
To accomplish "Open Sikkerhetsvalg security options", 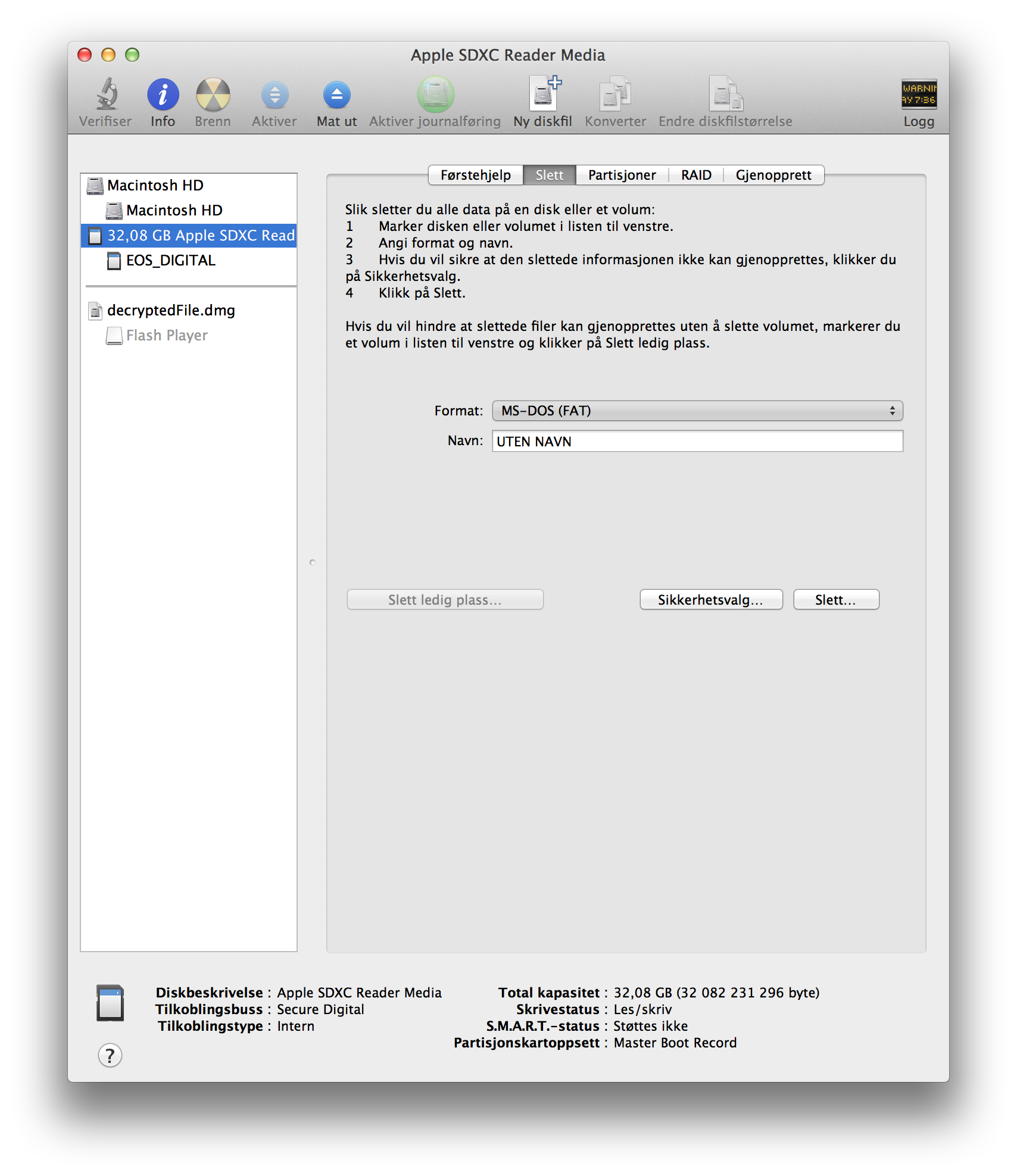I will point(711,599).
